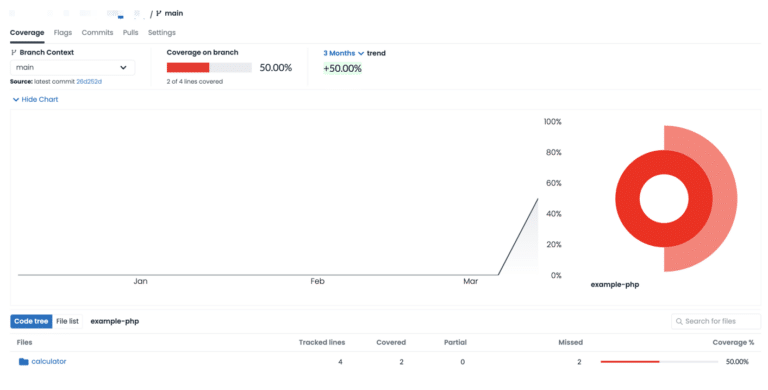Open the Flags tab
Screen dimensions: 768x390
point(63,32)
